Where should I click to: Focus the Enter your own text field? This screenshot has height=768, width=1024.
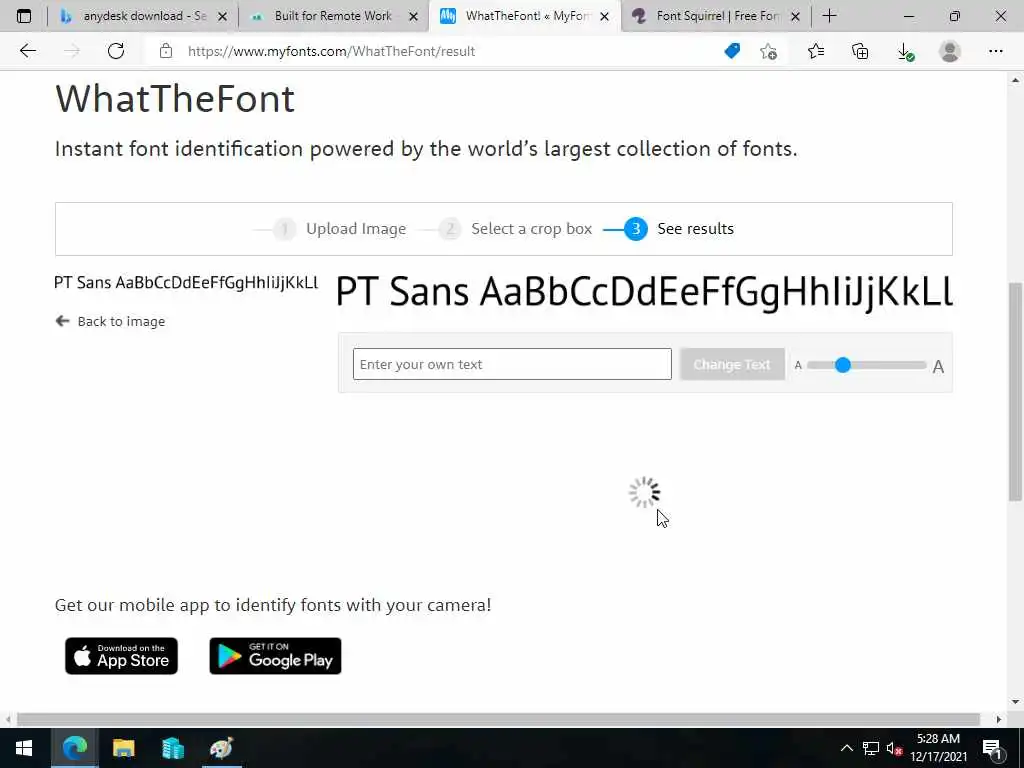tap(512, 364)
